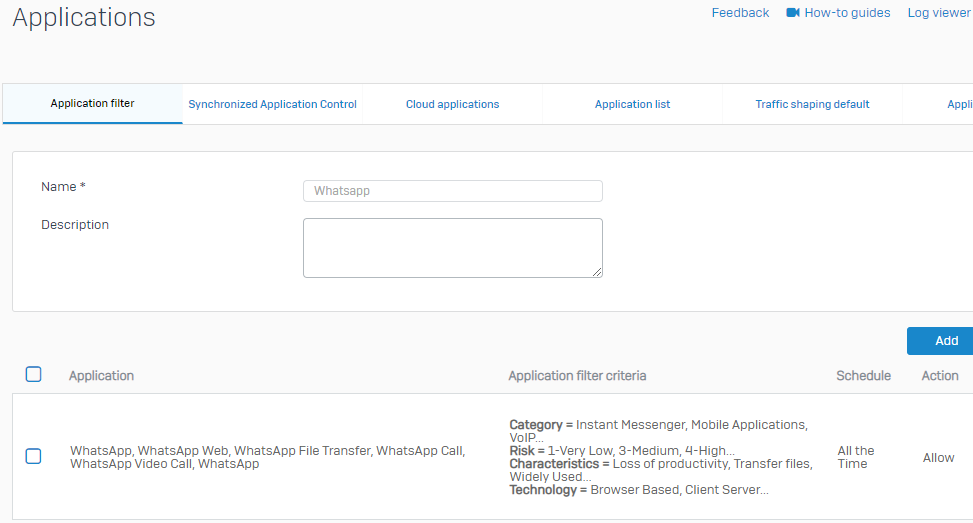Click the Characteristics = Loss of productivity line
Viewport: 973px width, 523px height.
661,470
